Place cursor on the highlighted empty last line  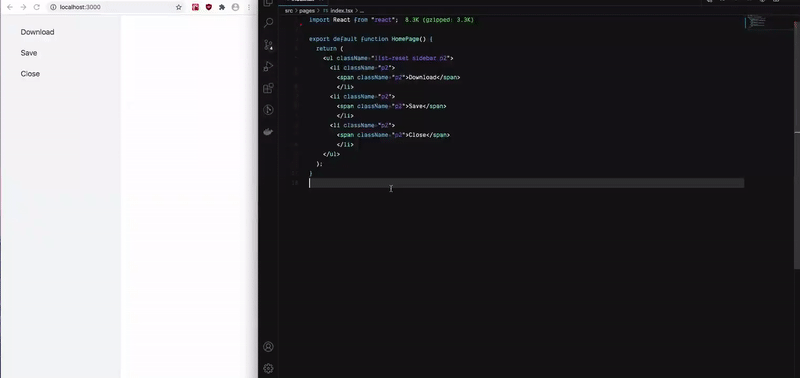[526, 183]
